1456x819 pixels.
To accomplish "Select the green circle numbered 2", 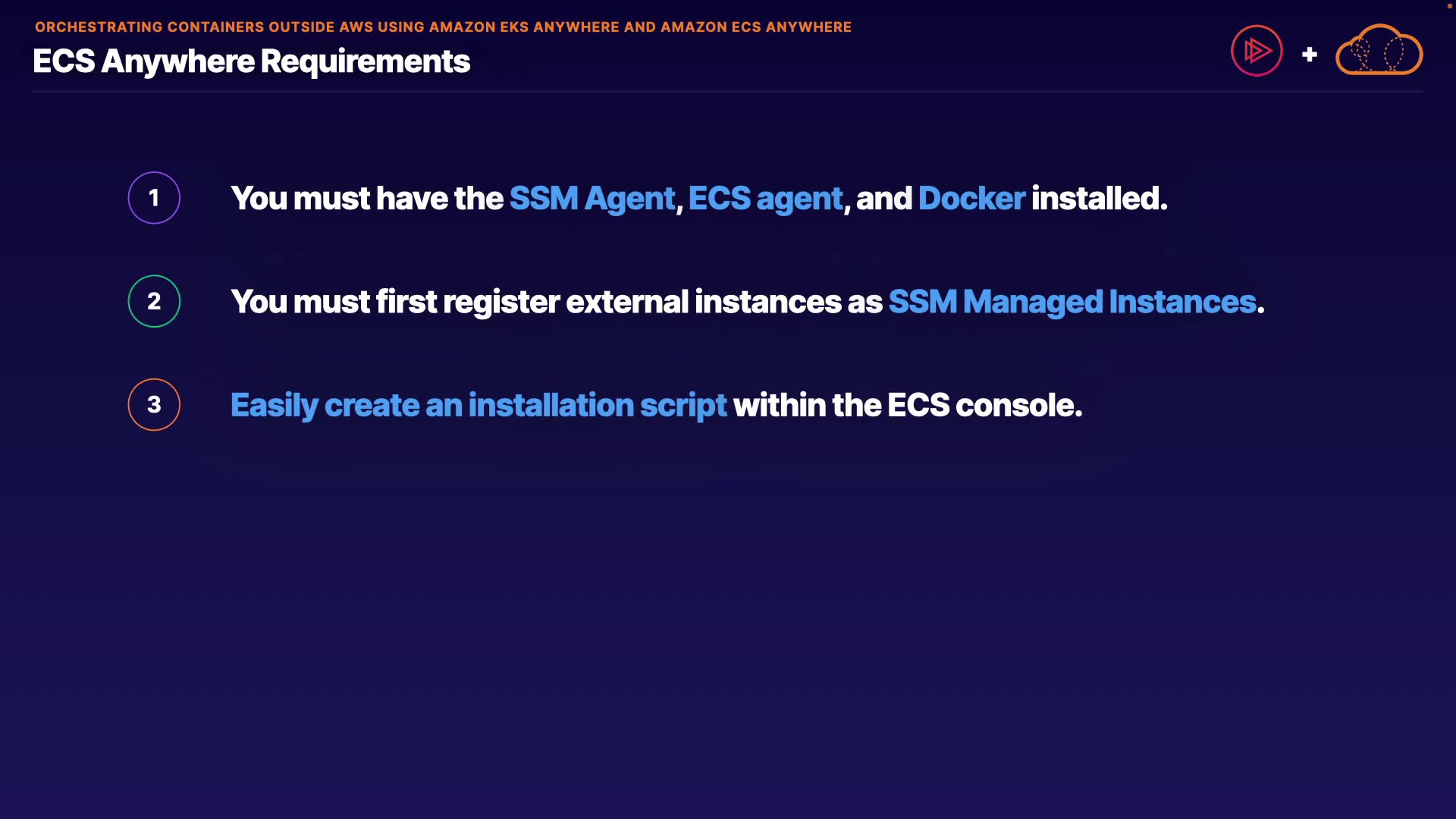I will [x=154, y=301].
